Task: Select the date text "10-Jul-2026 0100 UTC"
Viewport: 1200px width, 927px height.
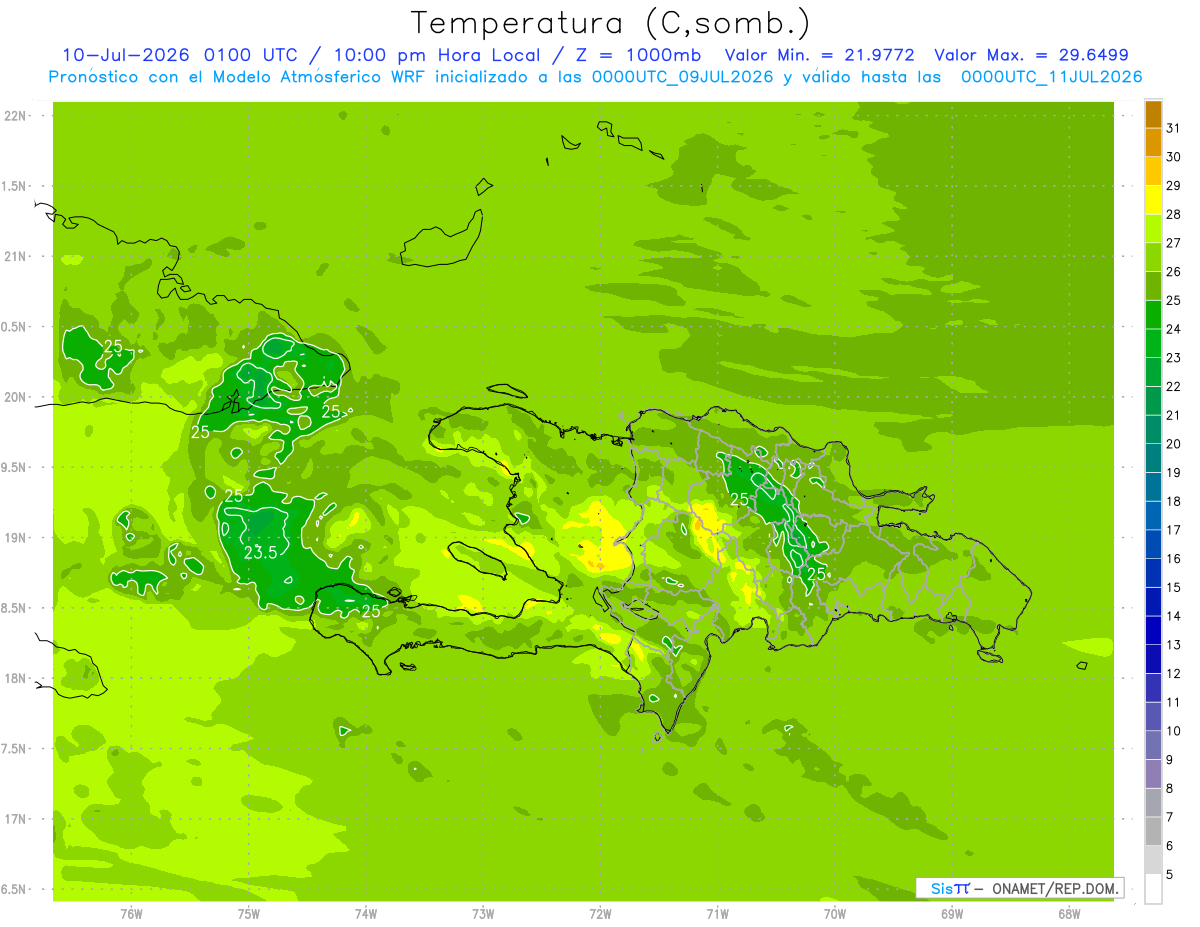Action: (x=178, y=55)
